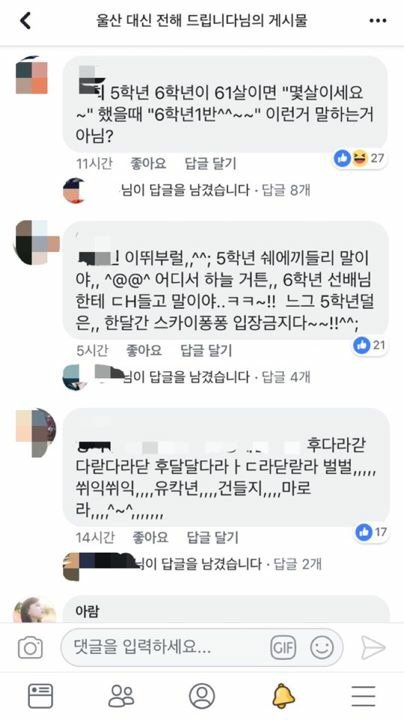Like the comment posted 14시간 ago
404x720 pixels.
pyautogui.click(x=150, y=537)
